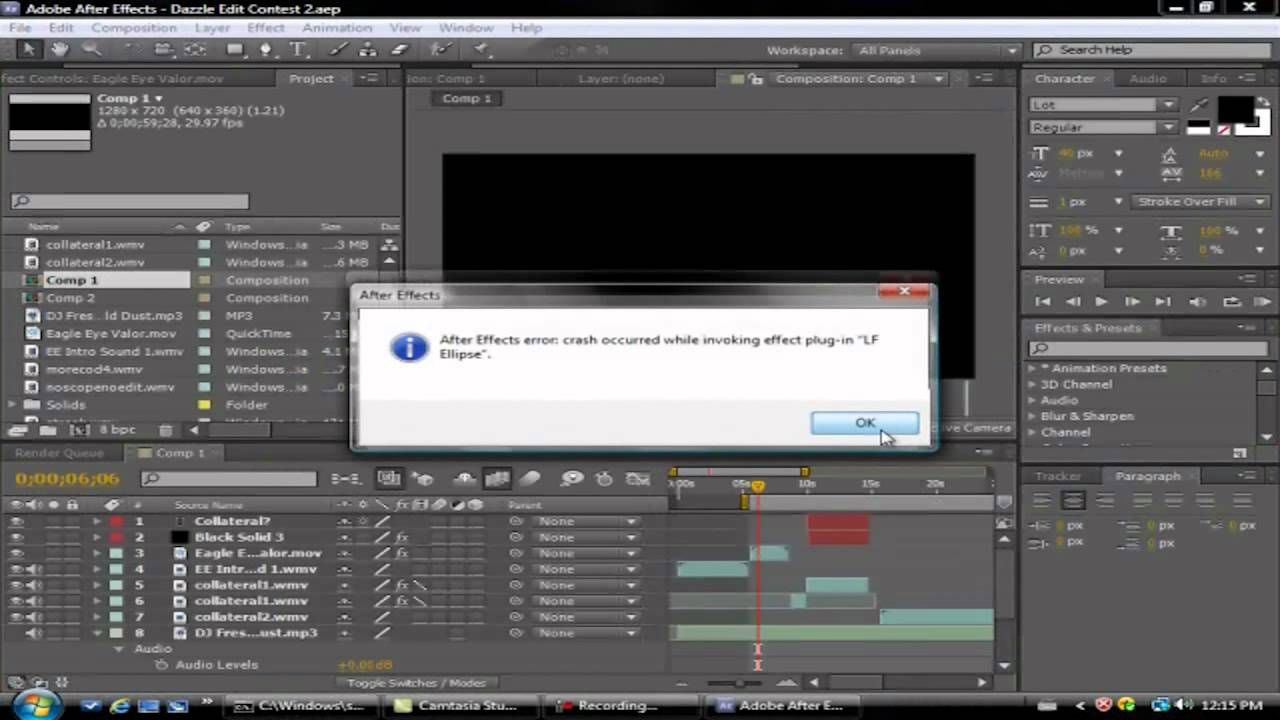Switch to the Tracker tab

click(1058, 476)
